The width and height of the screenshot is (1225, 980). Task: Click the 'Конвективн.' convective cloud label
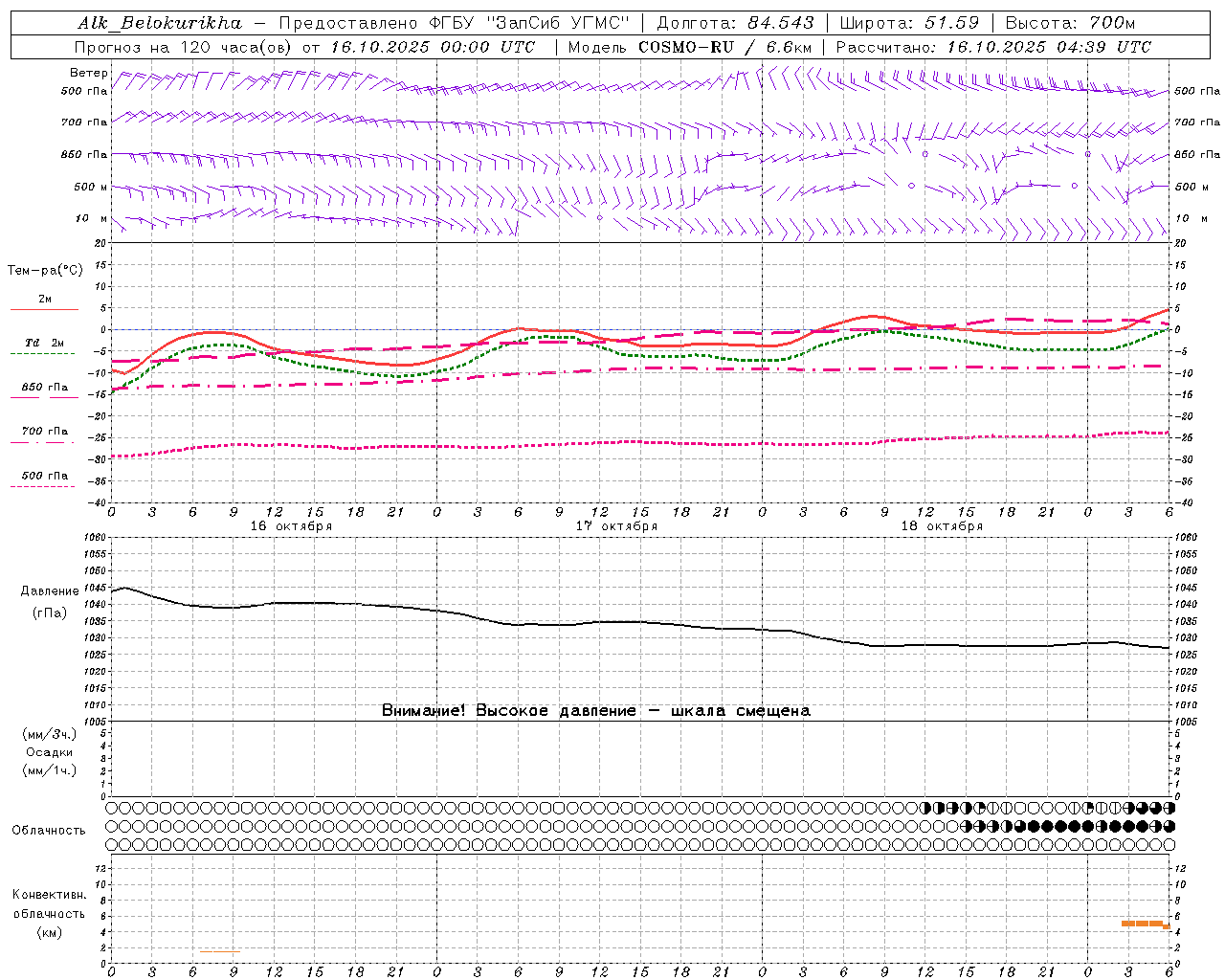[x=49, y=895]
